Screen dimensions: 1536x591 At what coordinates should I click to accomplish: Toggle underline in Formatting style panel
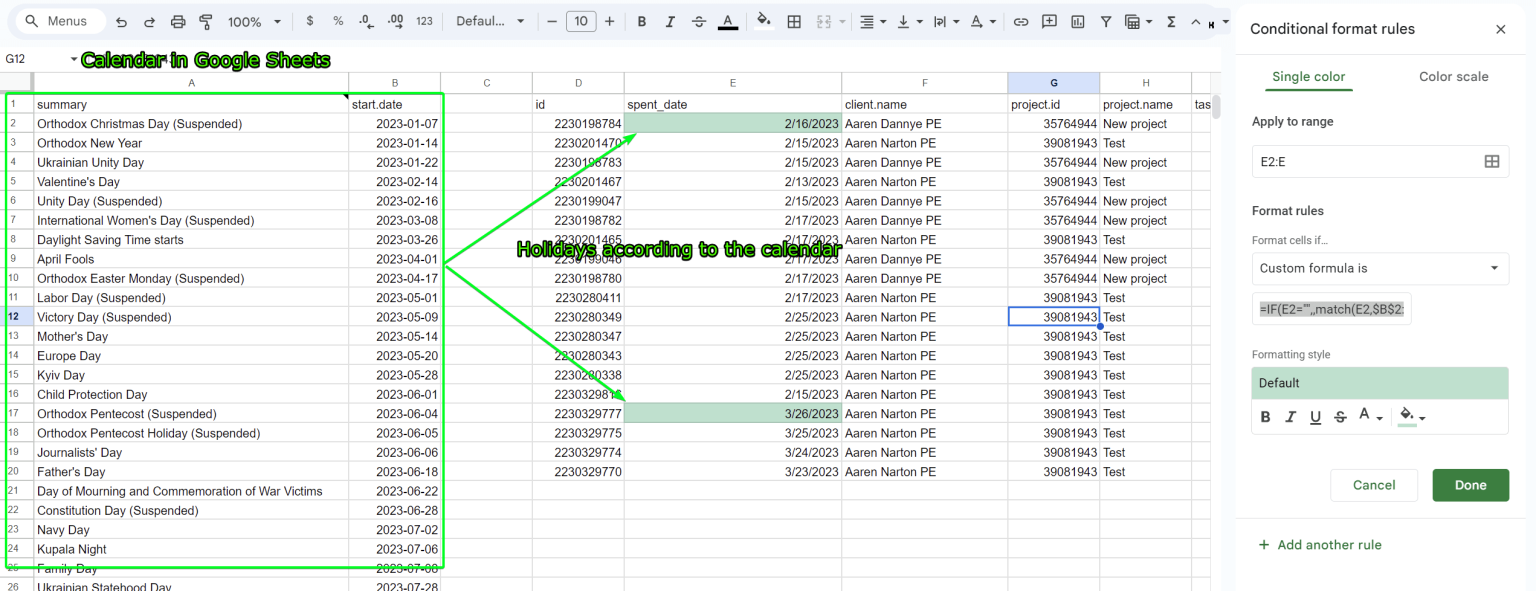tap(1315, 417)
